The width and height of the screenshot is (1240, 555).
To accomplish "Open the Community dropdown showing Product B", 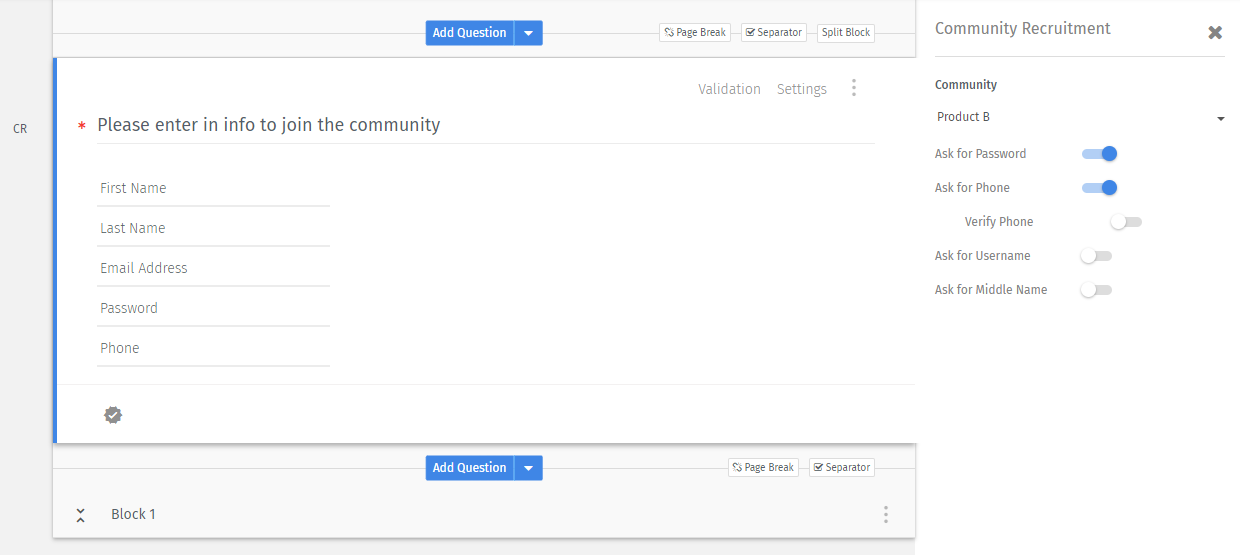I will [1080, 118].
